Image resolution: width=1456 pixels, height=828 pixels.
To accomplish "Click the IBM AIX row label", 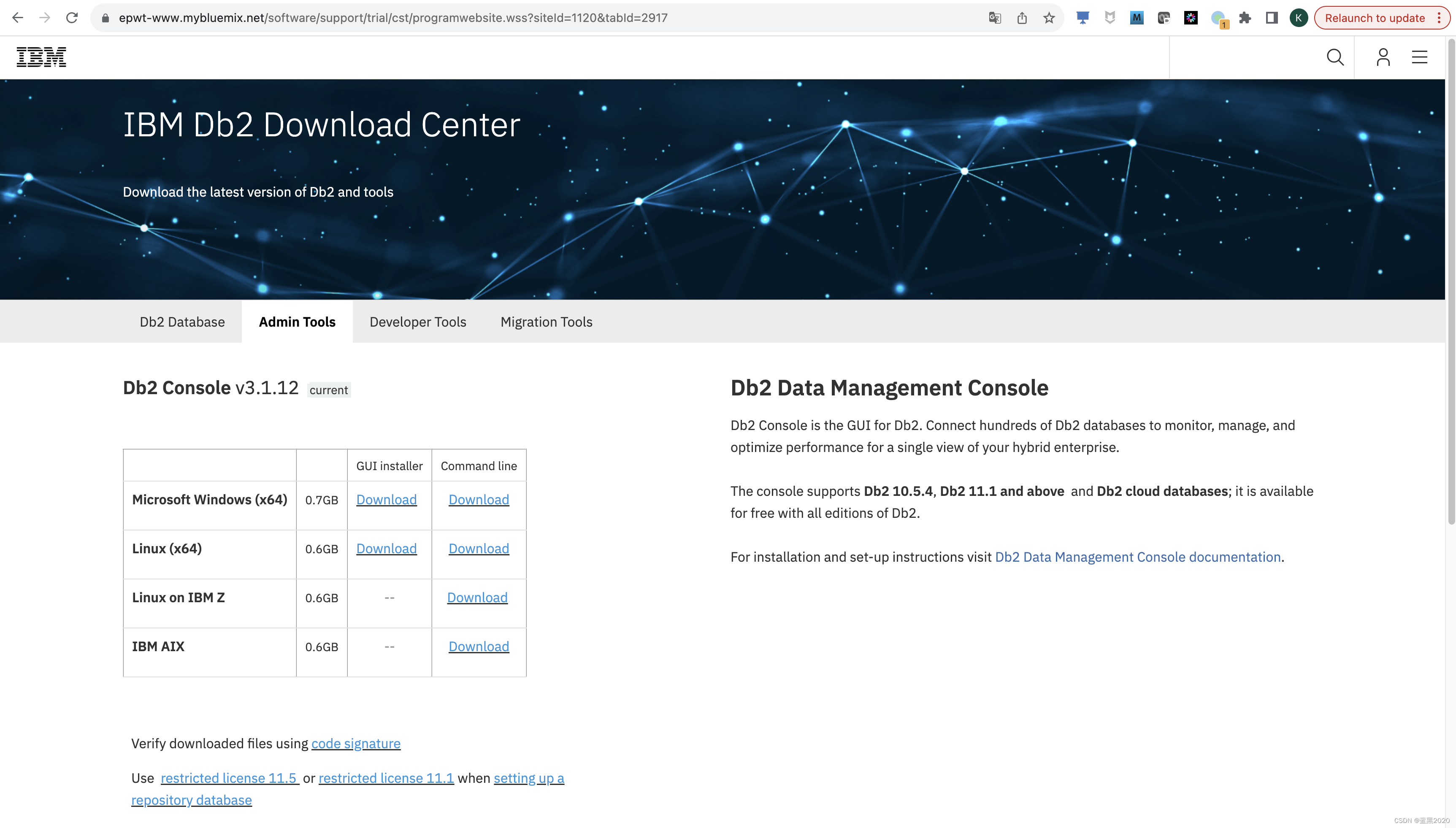I will pos(158,646).
